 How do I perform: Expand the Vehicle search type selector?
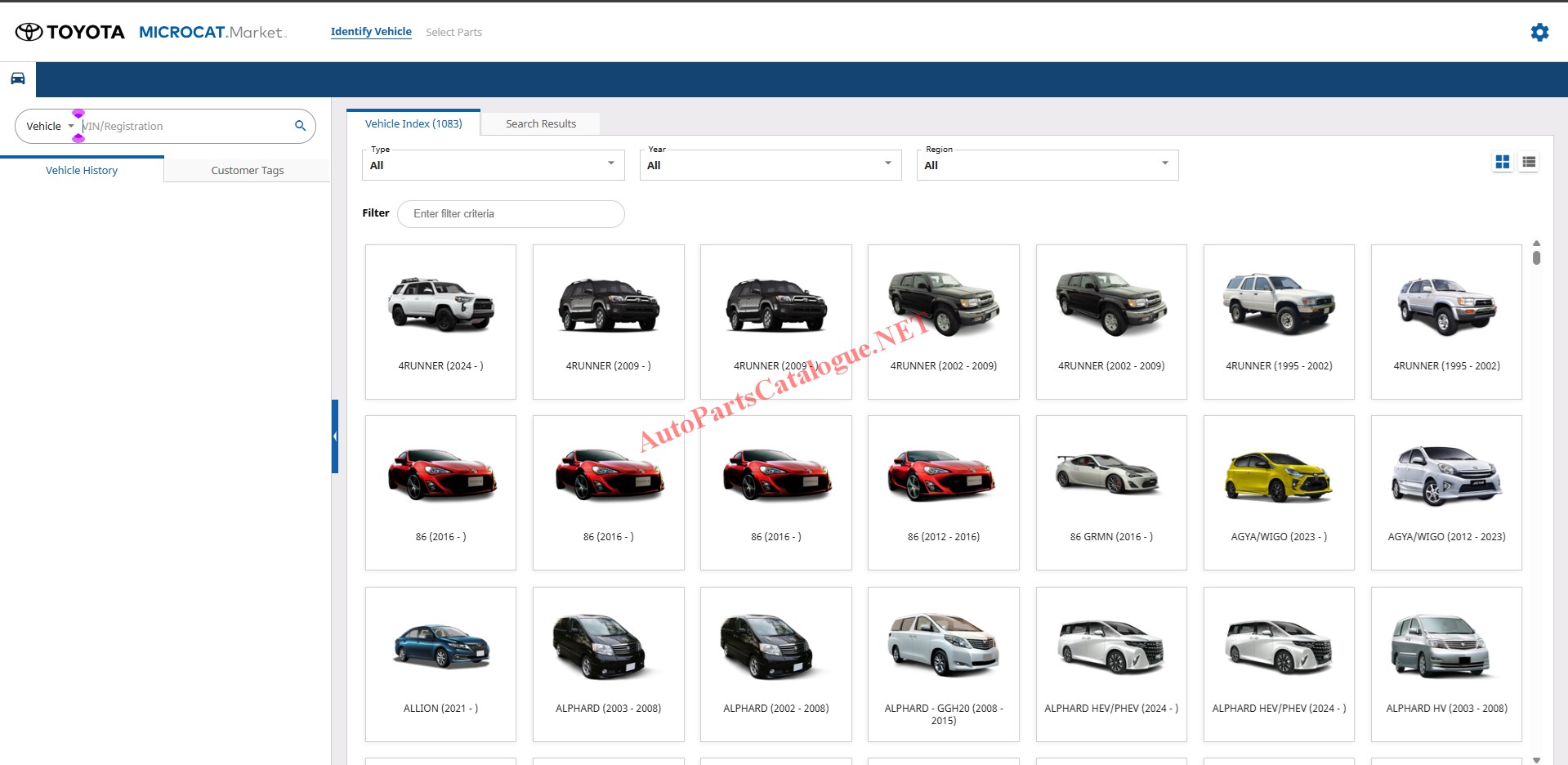tap(51, 127)
